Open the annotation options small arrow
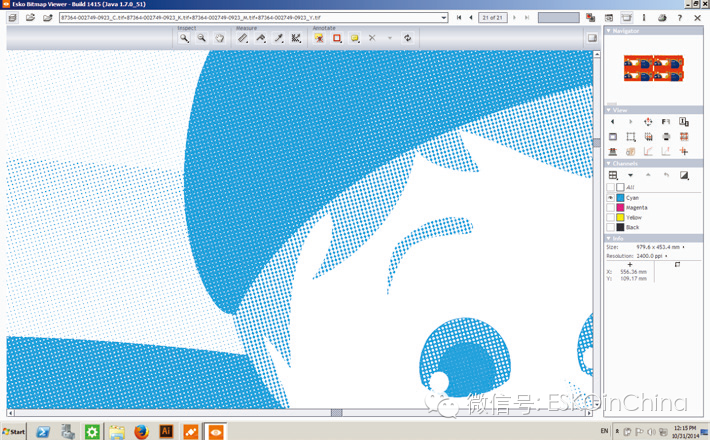Viewport: 710px width, 440px height. (x=390, y=38)
